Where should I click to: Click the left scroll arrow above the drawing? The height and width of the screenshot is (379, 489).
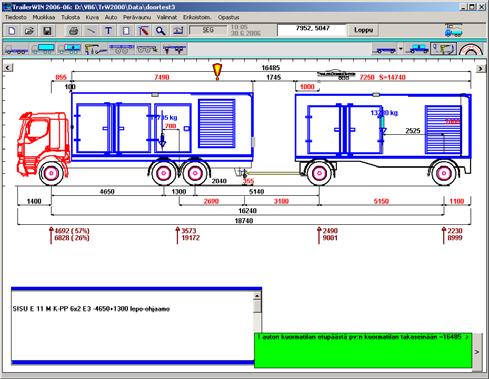8,68
